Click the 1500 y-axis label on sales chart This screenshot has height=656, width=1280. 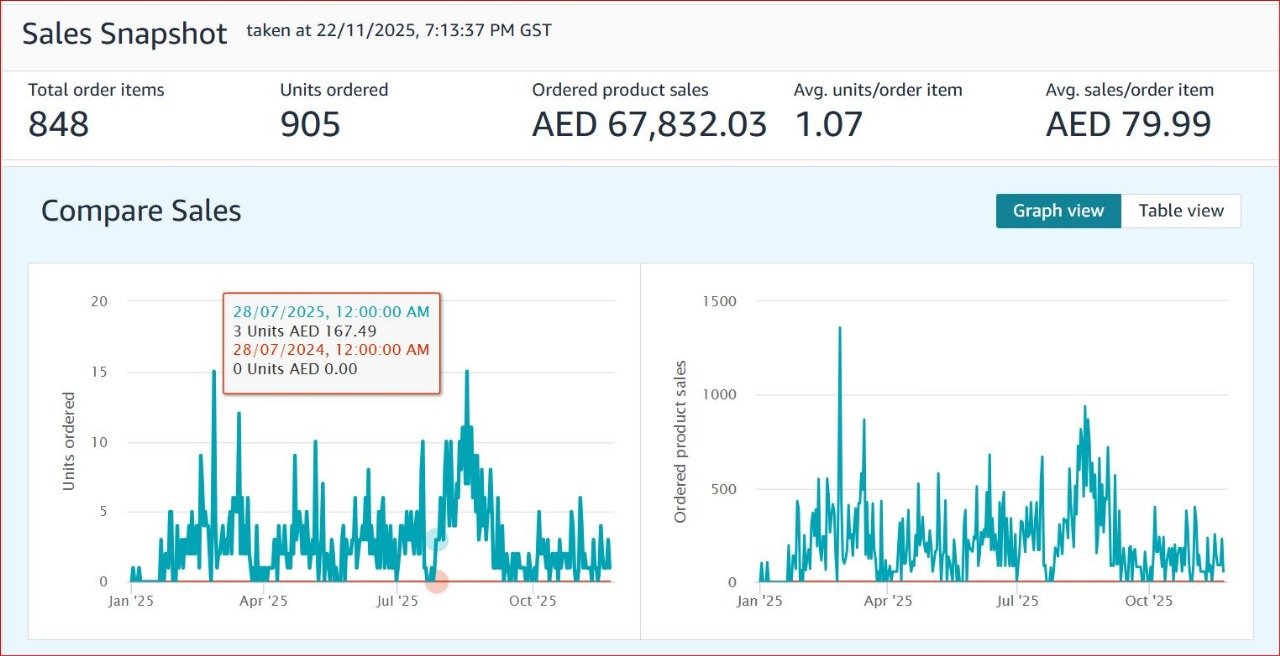[718, 301]
